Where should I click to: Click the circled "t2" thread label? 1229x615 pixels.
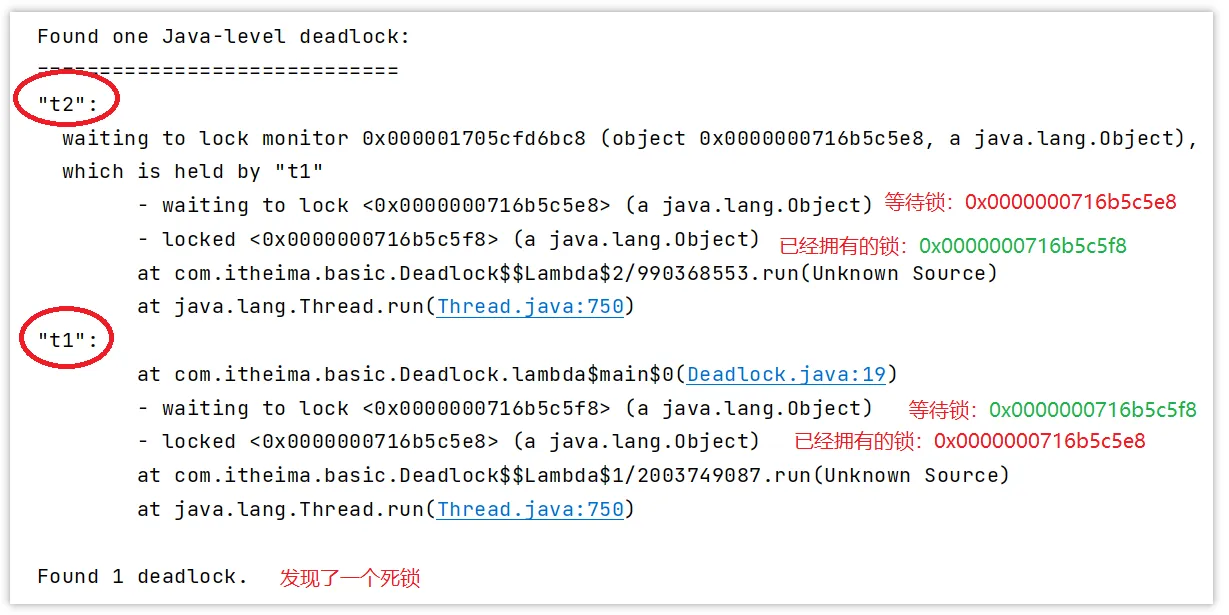pos(66,103)
